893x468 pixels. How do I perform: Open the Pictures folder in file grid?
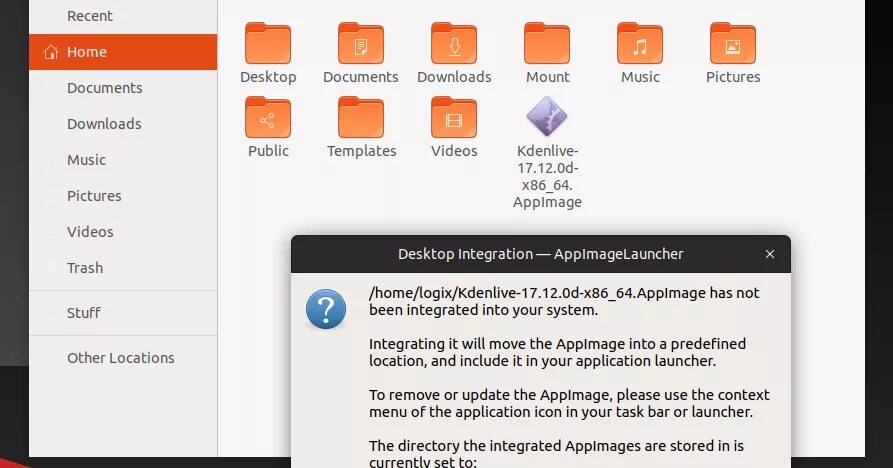pos(733,43)
